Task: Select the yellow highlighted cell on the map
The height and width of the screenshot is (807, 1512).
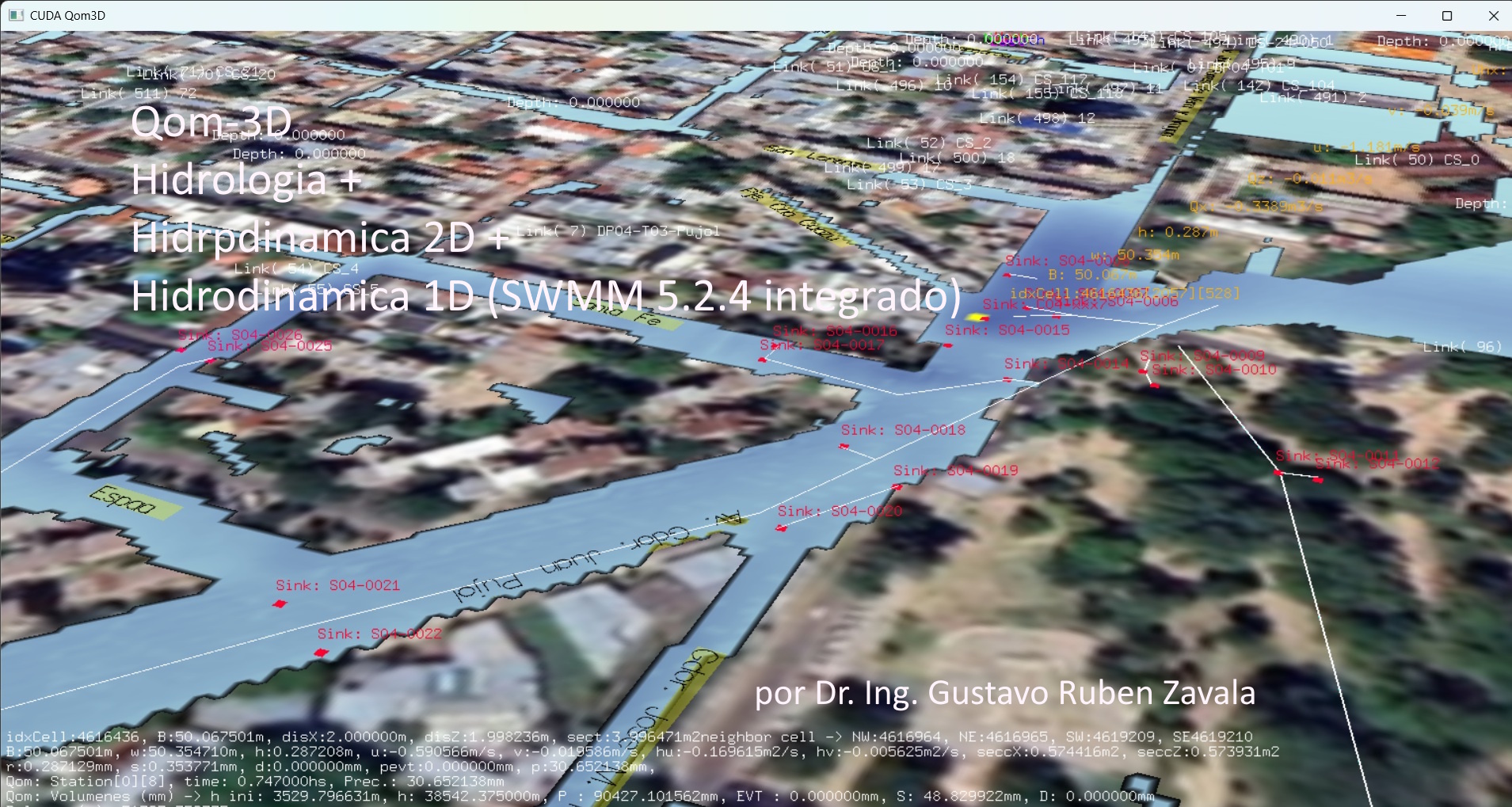Action: (x=978, y=318)
